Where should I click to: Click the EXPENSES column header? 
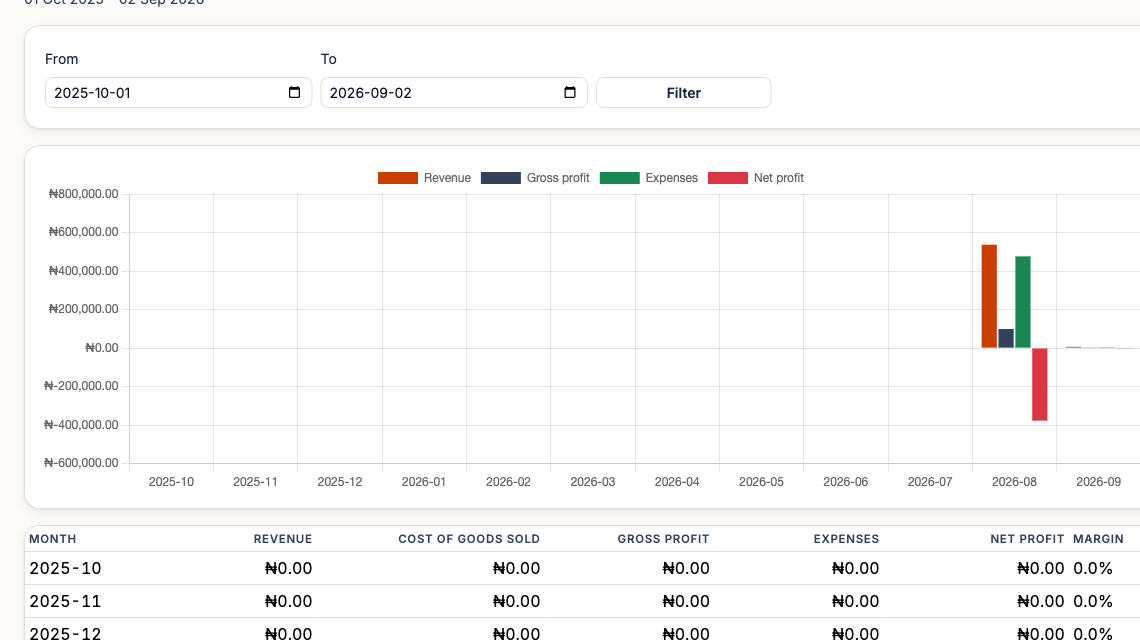pos(846,539)
